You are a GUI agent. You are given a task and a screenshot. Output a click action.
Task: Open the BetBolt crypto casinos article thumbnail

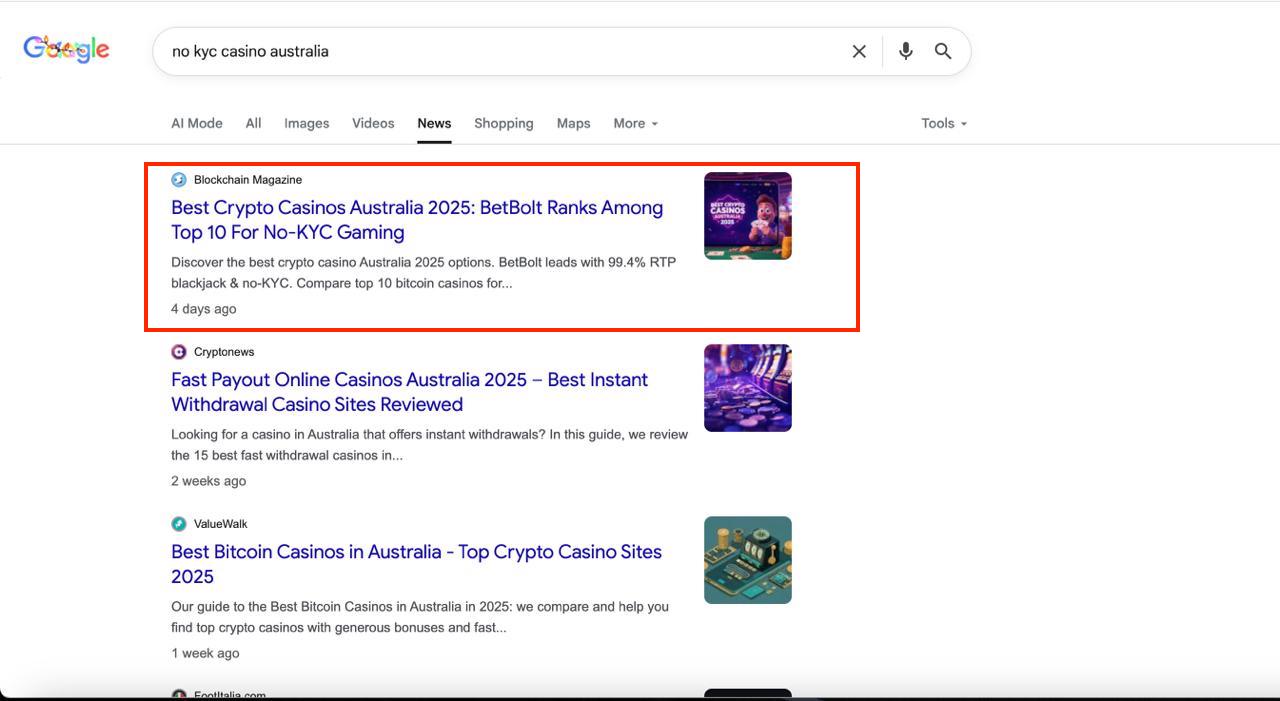coord(748,216)
